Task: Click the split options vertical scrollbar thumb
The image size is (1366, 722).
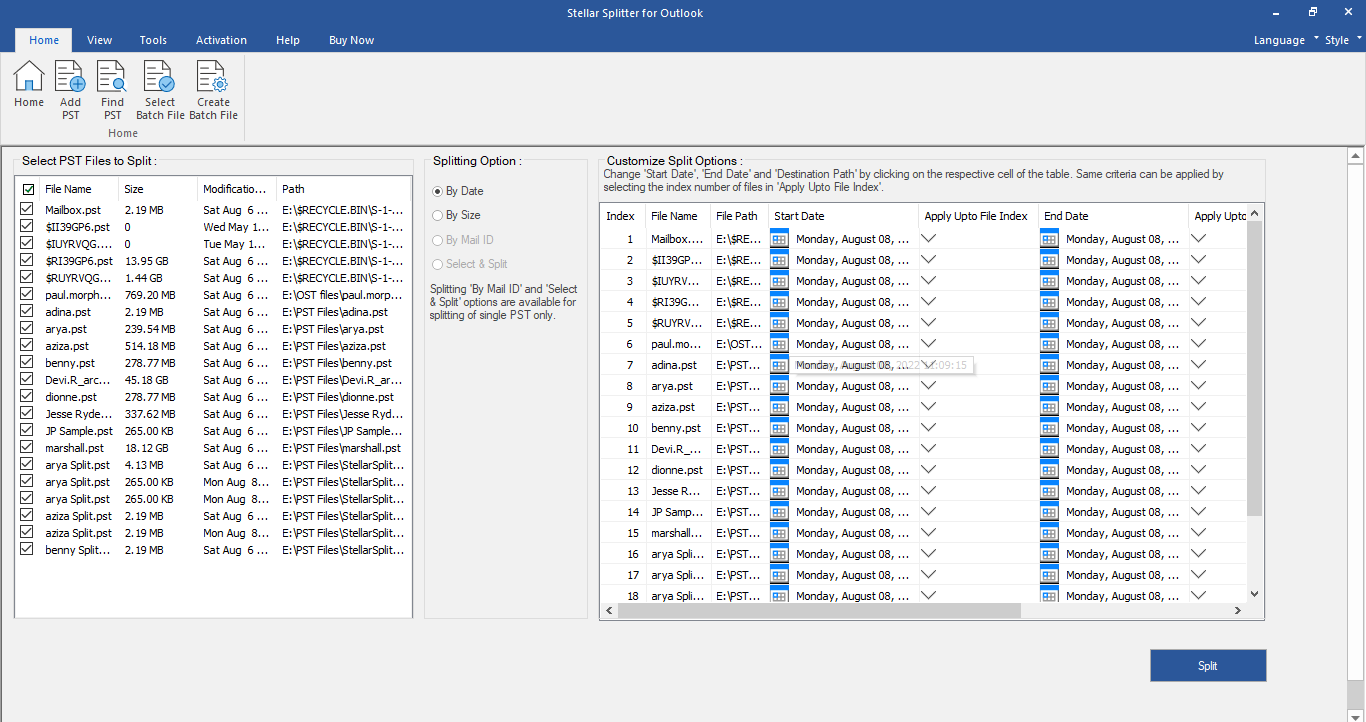Action: 1255,368
